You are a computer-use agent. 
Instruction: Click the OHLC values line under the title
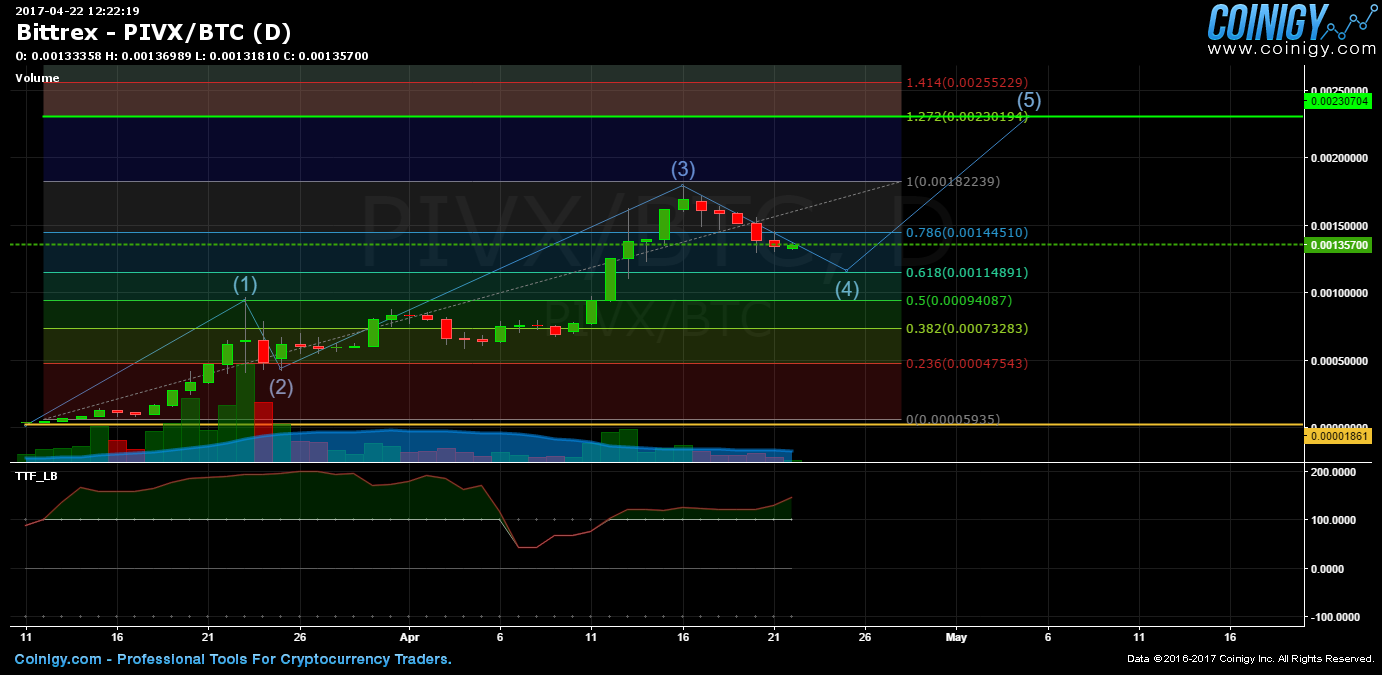click(192, 56)
